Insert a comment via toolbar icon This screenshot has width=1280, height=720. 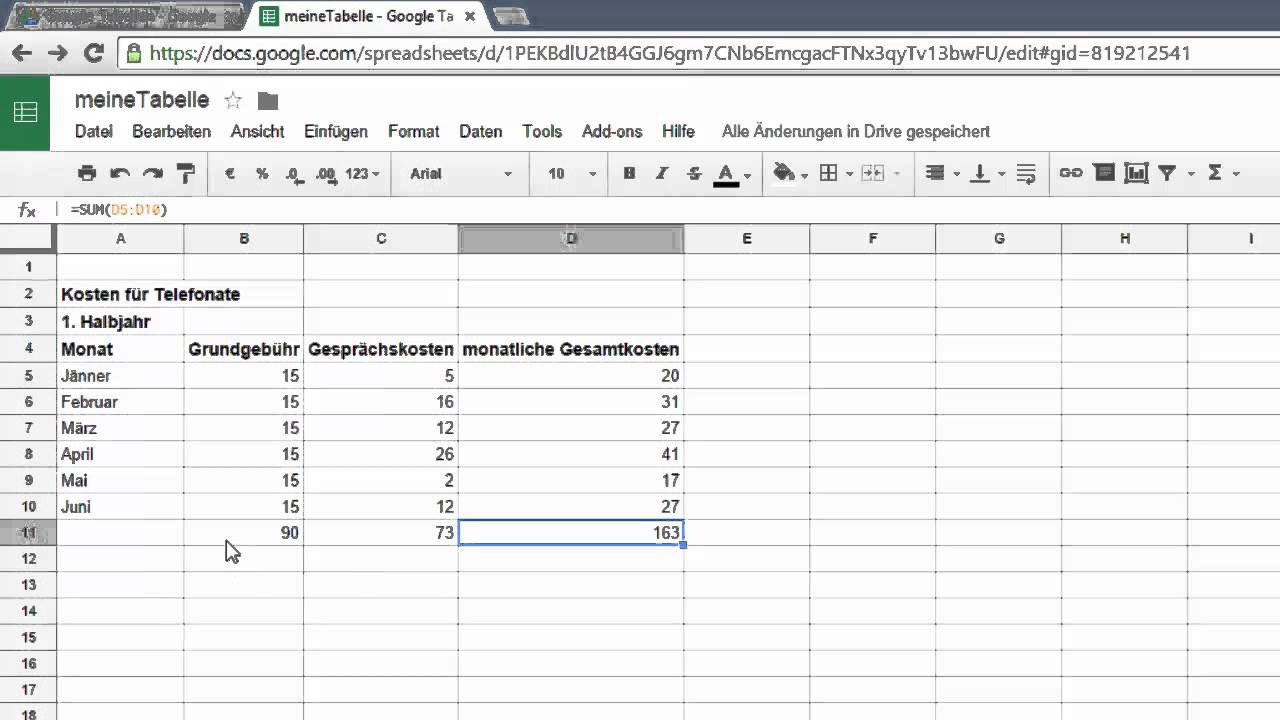pyautogui.click(x=1104, y=173)
